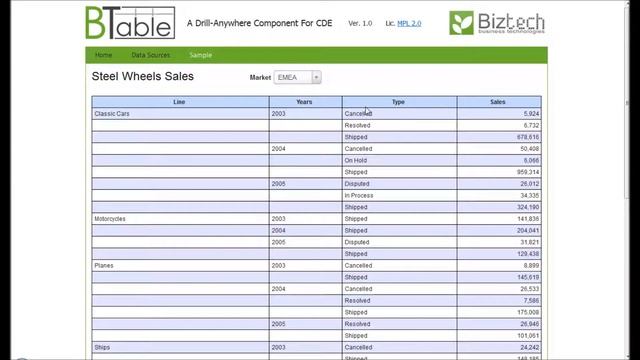
Task: Follow the MPL 2.0 license link
Action: click(409, 23)
